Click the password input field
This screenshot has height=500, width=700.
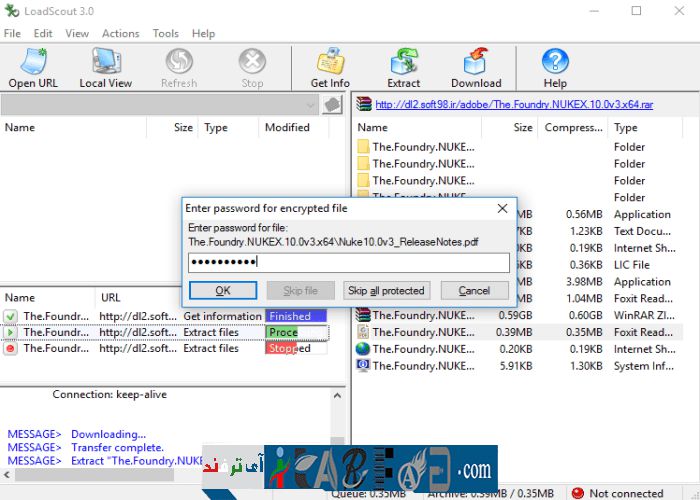pyautogui.click(x=348, y=262)
